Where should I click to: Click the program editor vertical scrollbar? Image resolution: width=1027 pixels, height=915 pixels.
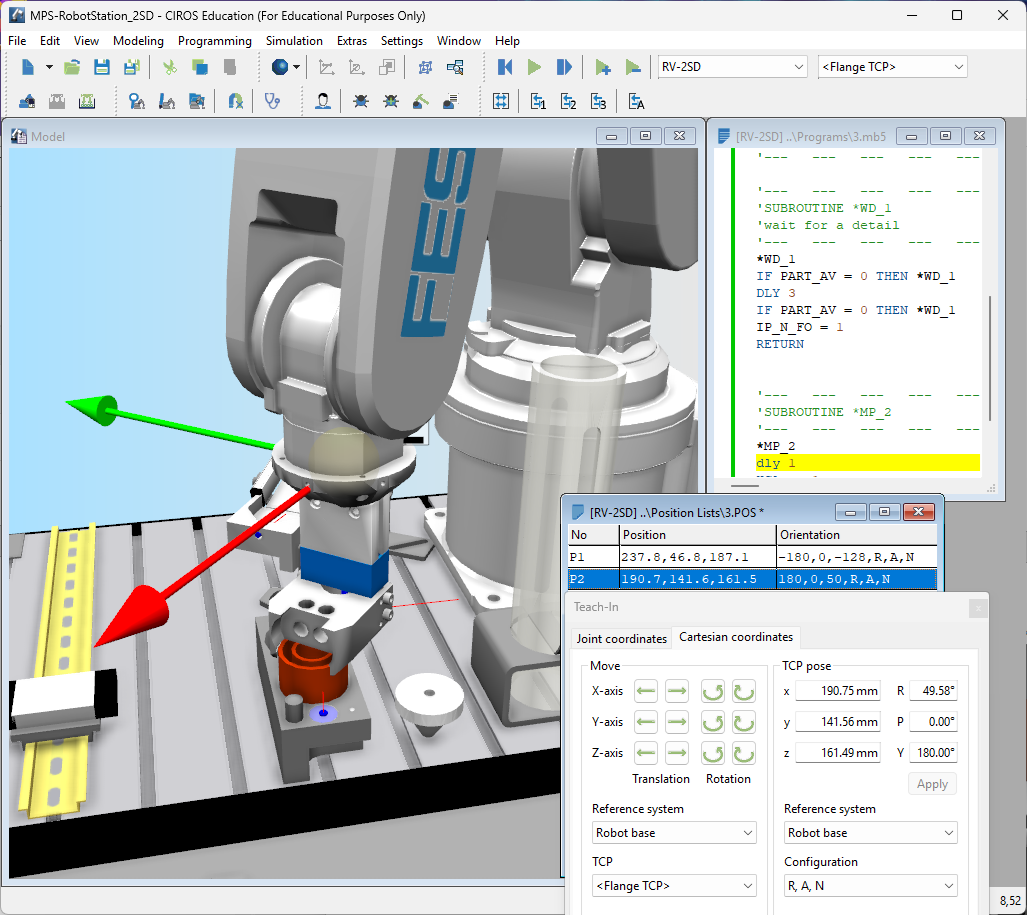click(990, 357)
